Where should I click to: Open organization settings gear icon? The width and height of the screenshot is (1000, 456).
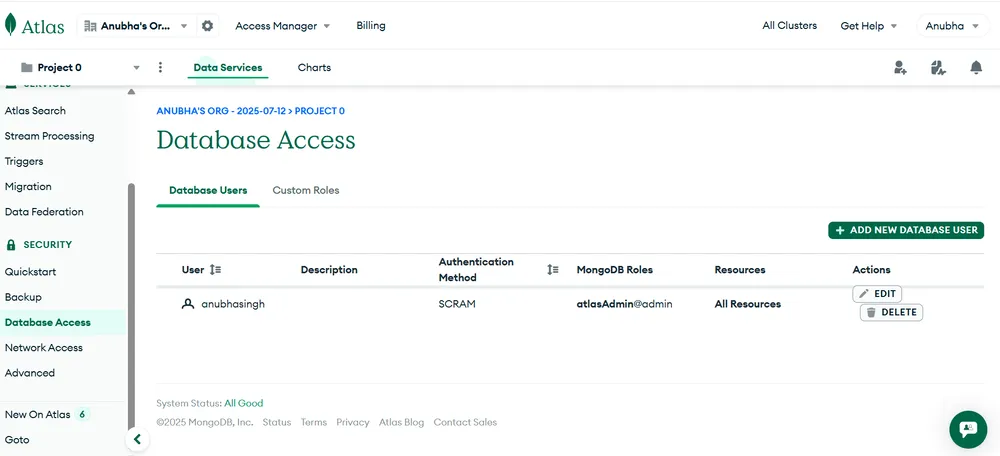207,26
